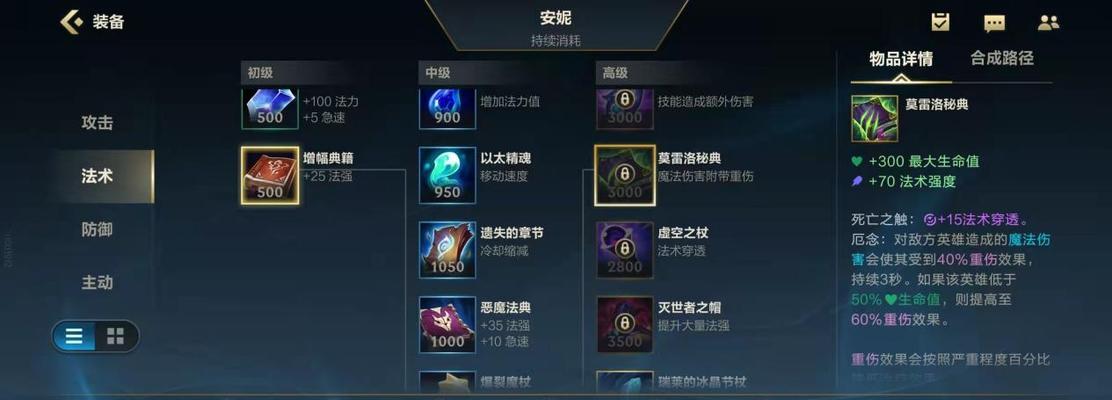Open the chat bubble icon
Viewport: 1112px width, 400px height.
pos(994,23)
